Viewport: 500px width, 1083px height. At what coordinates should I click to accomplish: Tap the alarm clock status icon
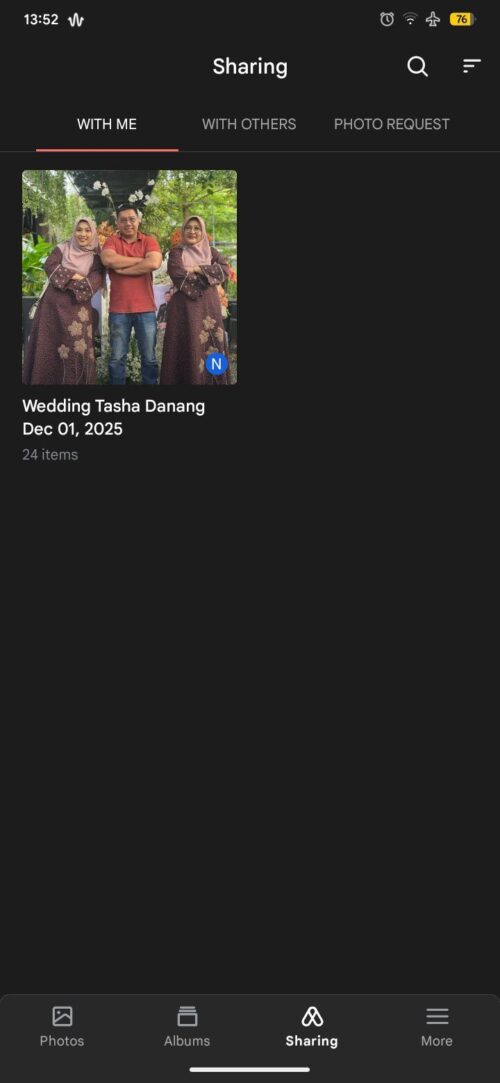[x=387, y=19]
